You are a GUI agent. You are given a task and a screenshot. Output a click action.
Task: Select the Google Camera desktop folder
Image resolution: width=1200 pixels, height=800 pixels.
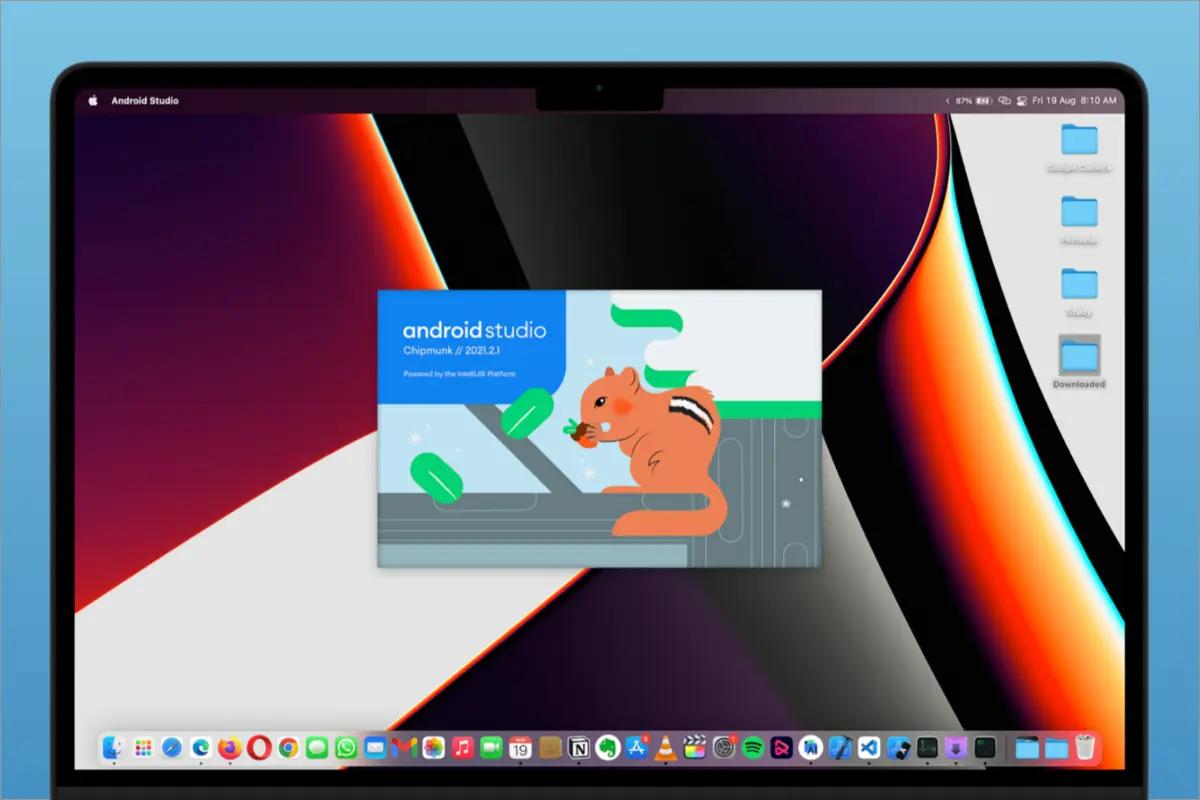pyautogui.click(x=1079, y=148)
